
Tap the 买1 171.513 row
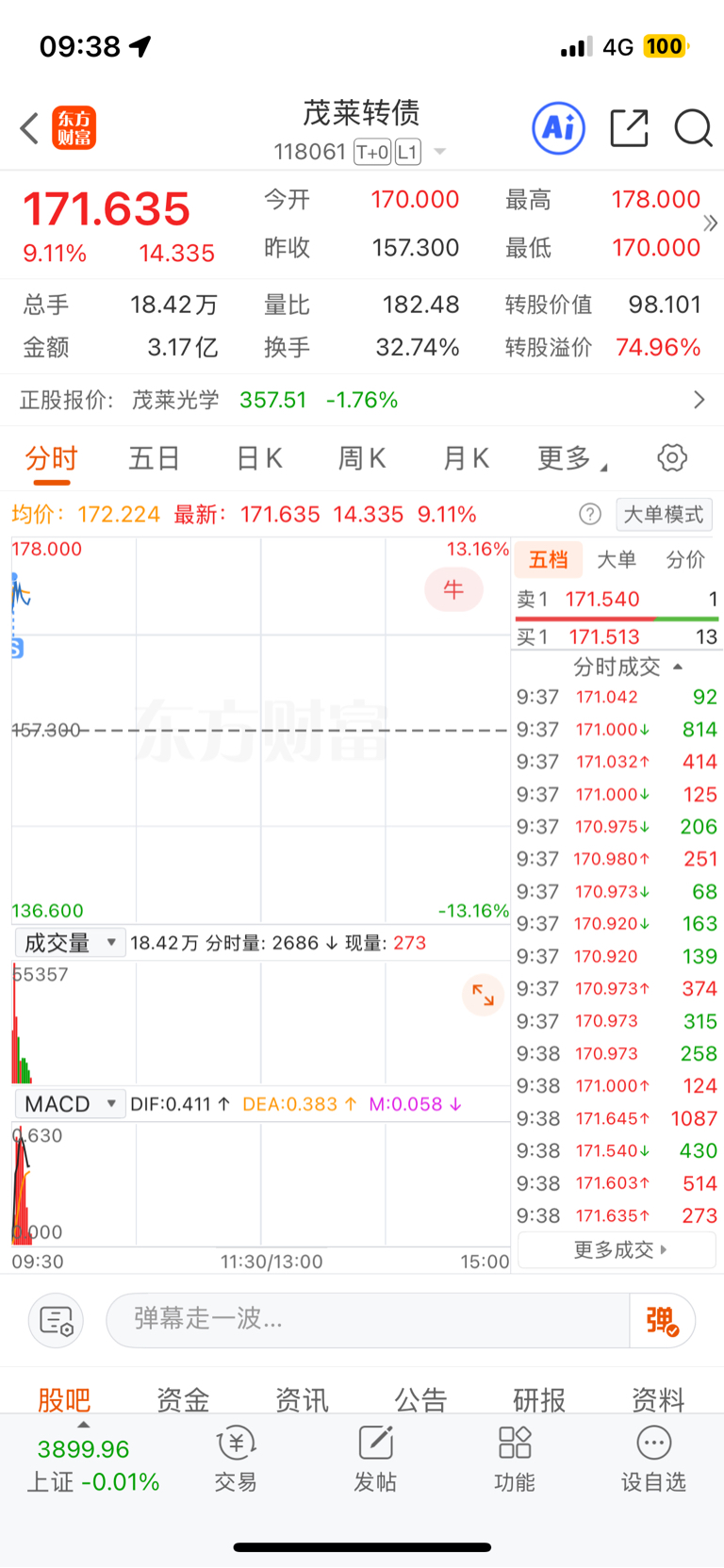pos(617,637)
